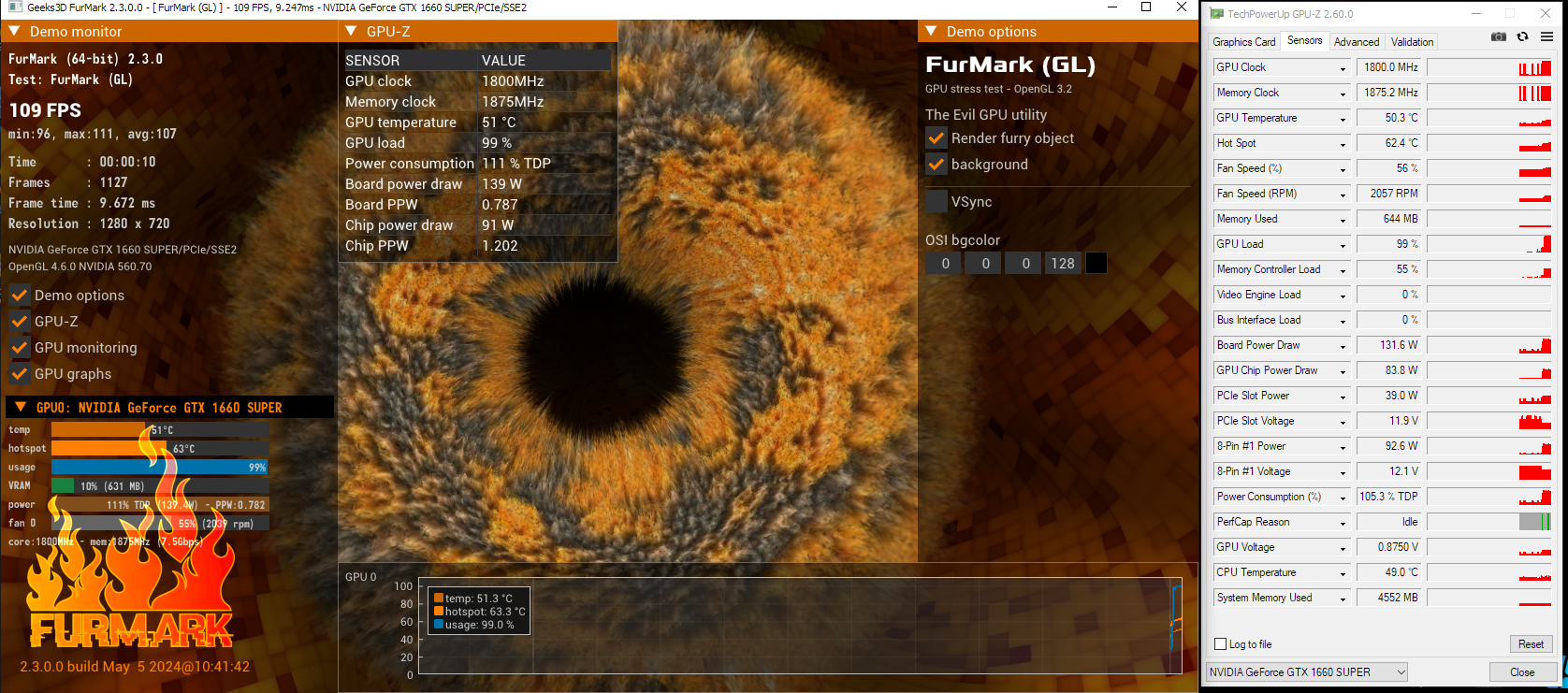Take a GPU-Z screenshot with the camera icon
Image resolution: width=1568 pixels, height=693 pixels.
[1499, 36]
